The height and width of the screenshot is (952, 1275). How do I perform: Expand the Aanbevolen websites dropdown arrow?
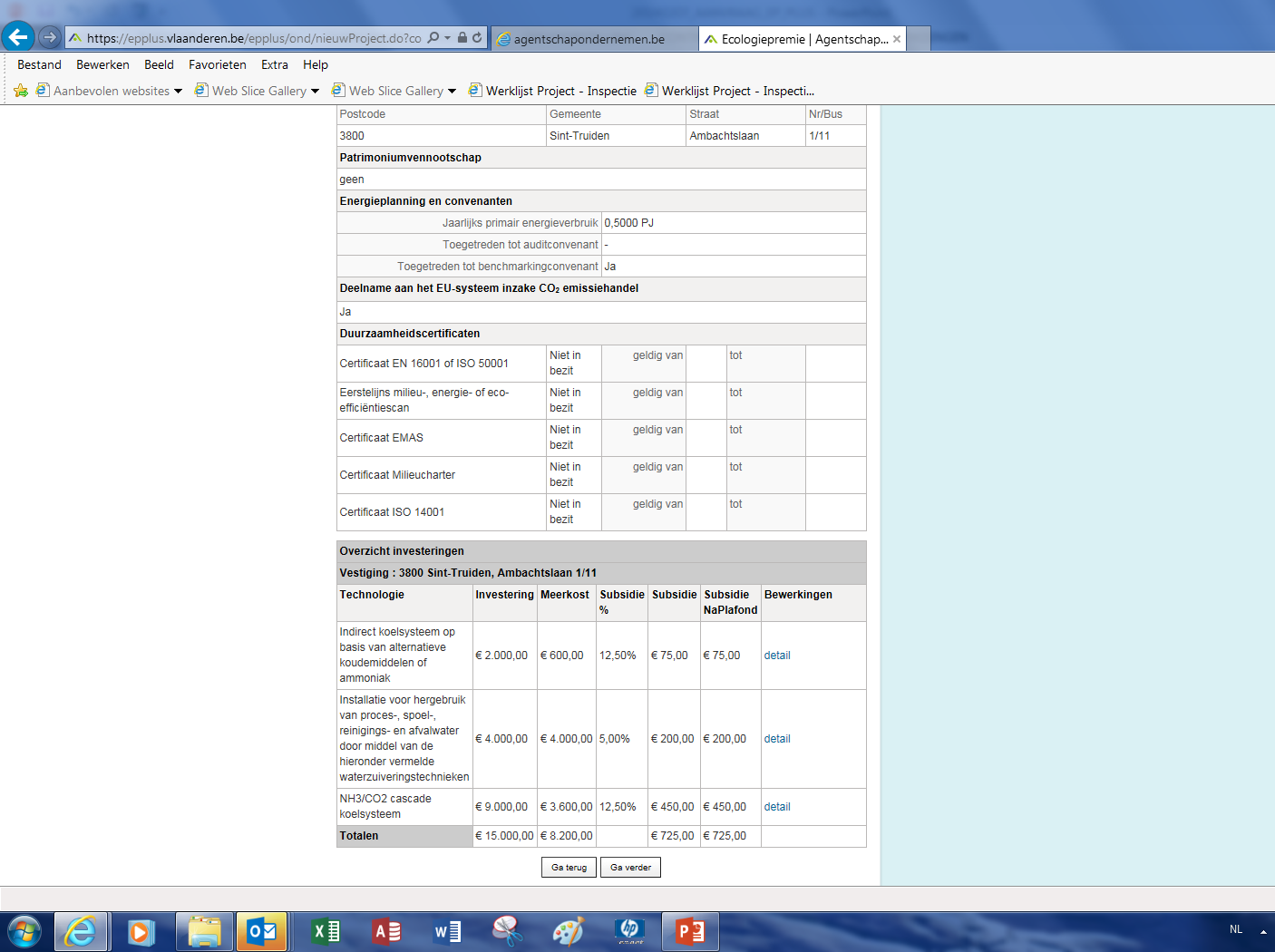pyautogui.click(x=178, y=92)
